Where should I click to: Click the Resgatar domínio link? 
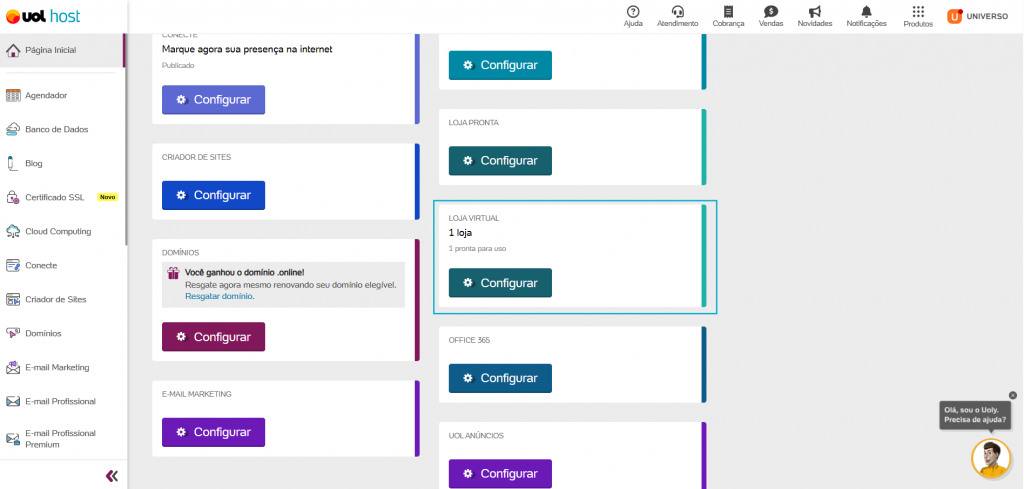point(219,296)
